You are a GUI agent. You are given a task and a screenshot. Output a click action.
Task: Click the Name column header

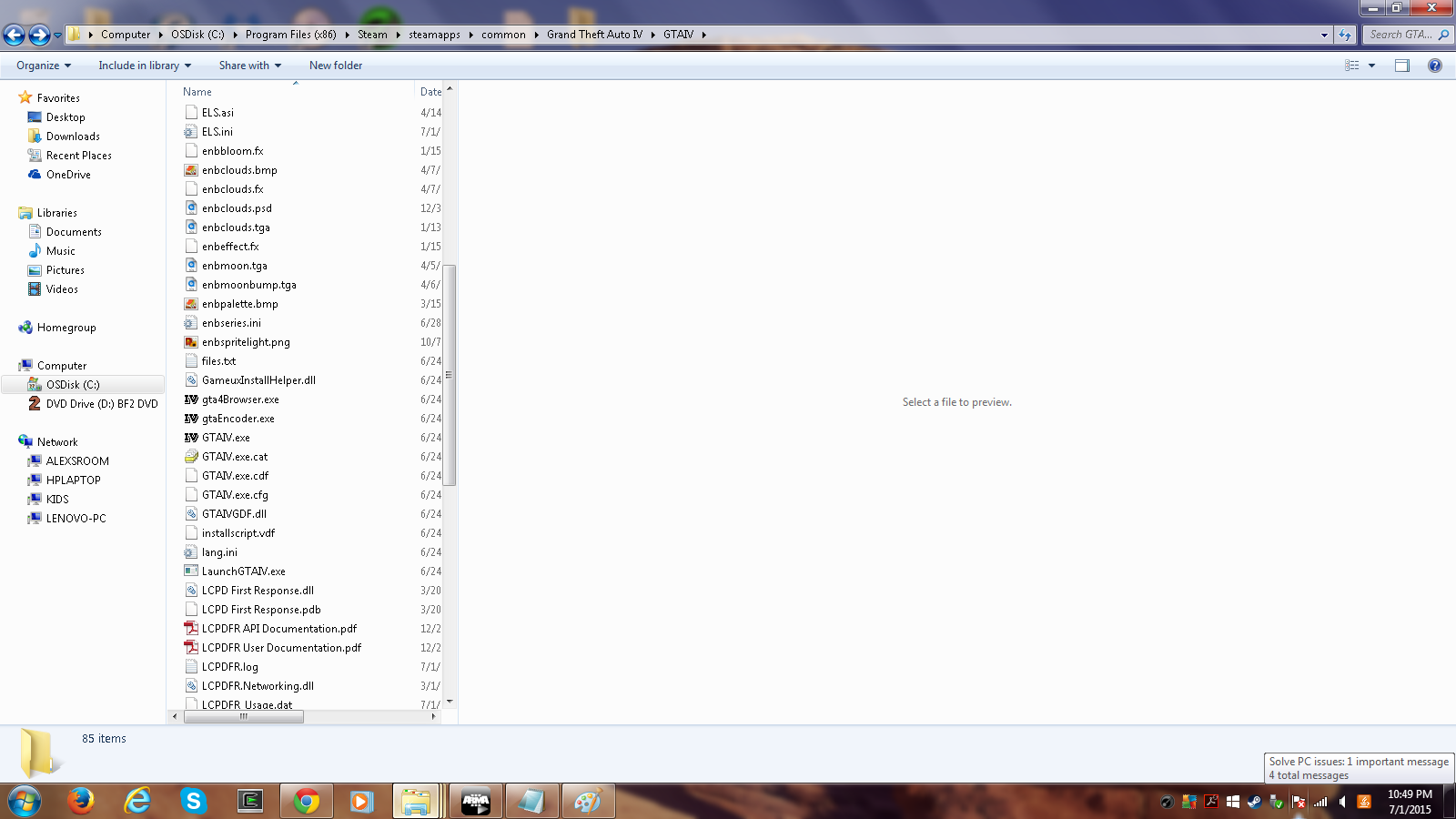pyautogui.click(x=197, y=92)
